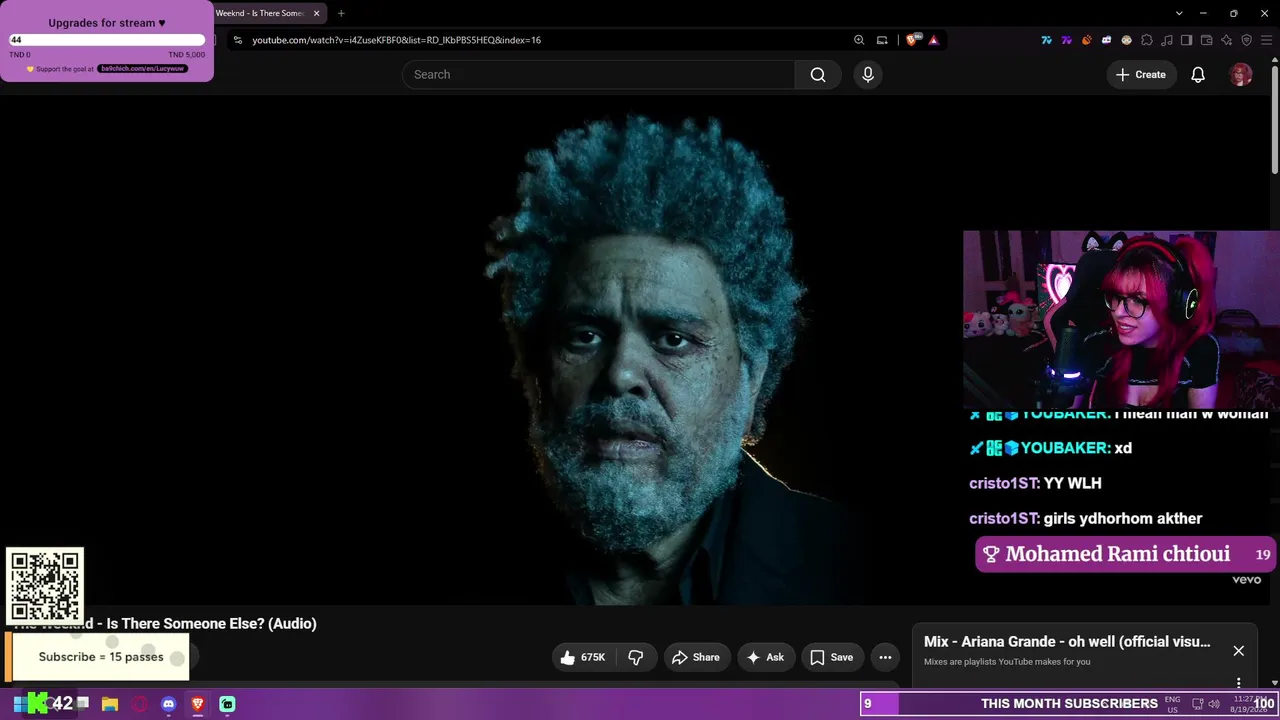Open more actions three-dot menu under video
1280x720 pixels.
885,657
